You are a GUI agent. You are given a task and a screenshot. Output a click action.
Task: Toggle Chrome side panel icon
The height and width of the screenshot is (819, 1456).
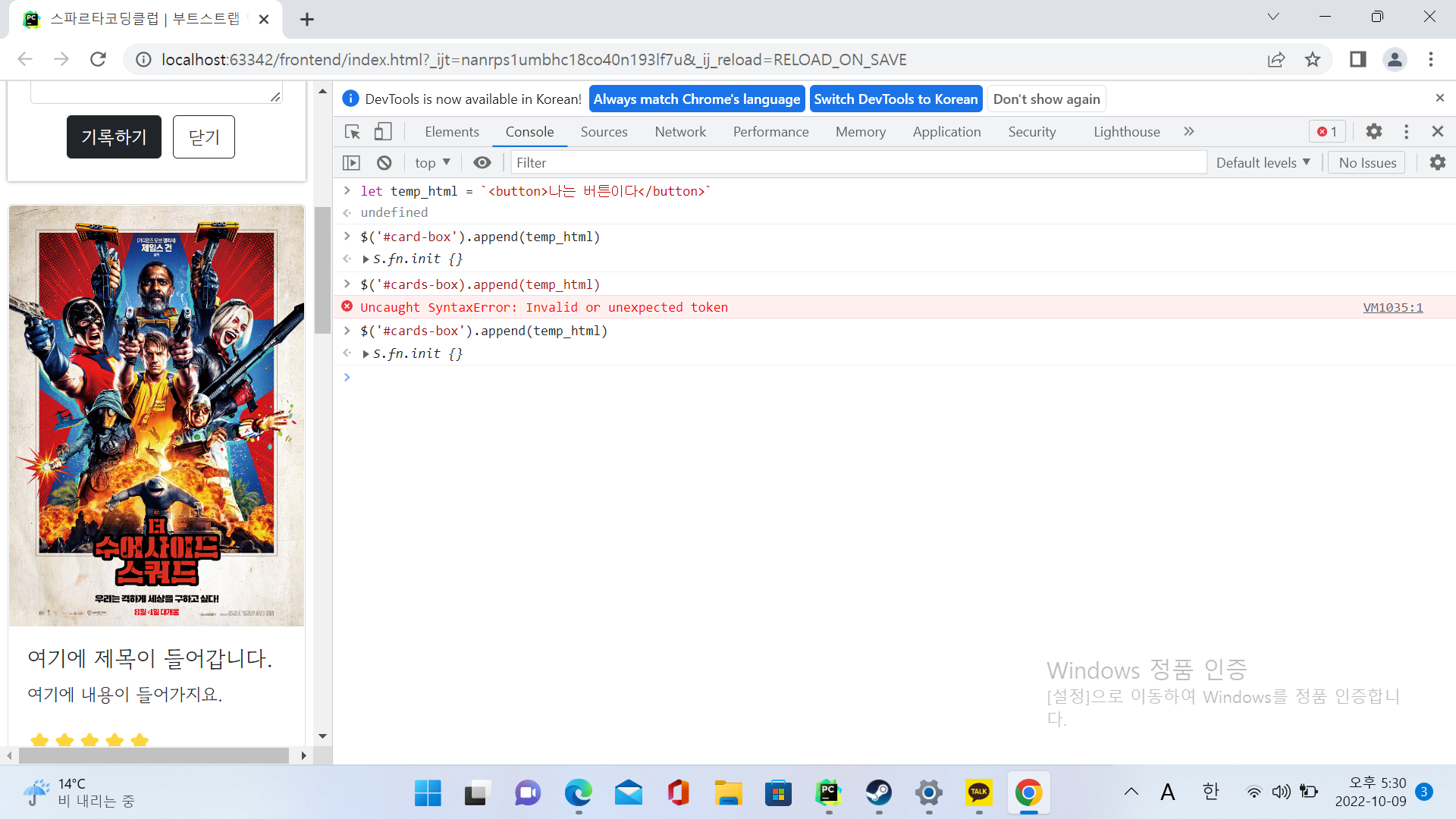point(1358,60)
